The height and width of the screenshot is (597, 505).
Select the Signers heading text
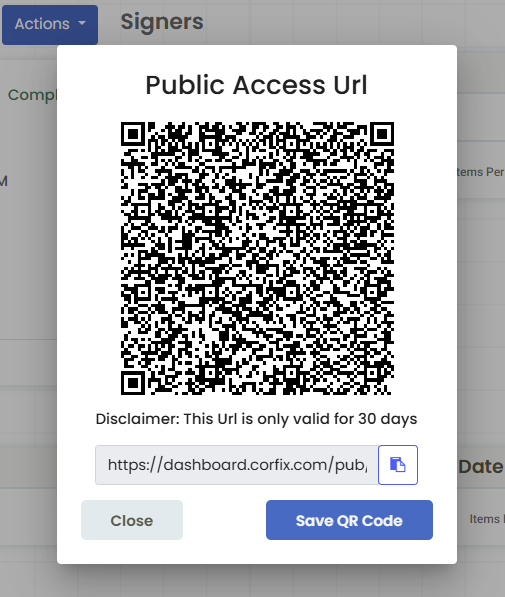tap(162, 22)
